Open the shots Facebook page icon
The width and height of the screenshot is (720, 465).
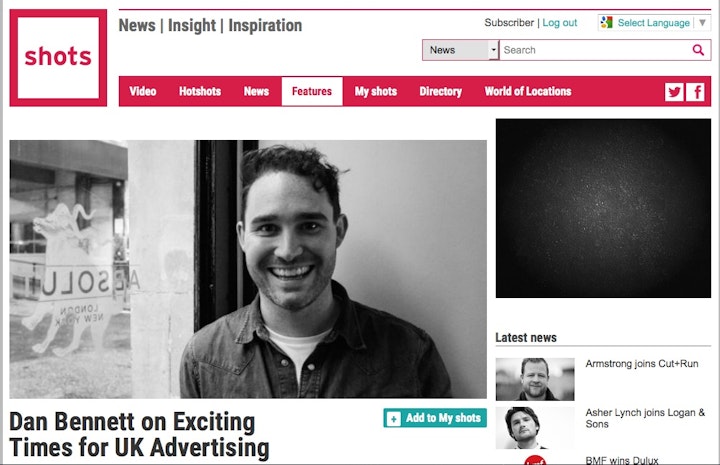tap(695, 92)
